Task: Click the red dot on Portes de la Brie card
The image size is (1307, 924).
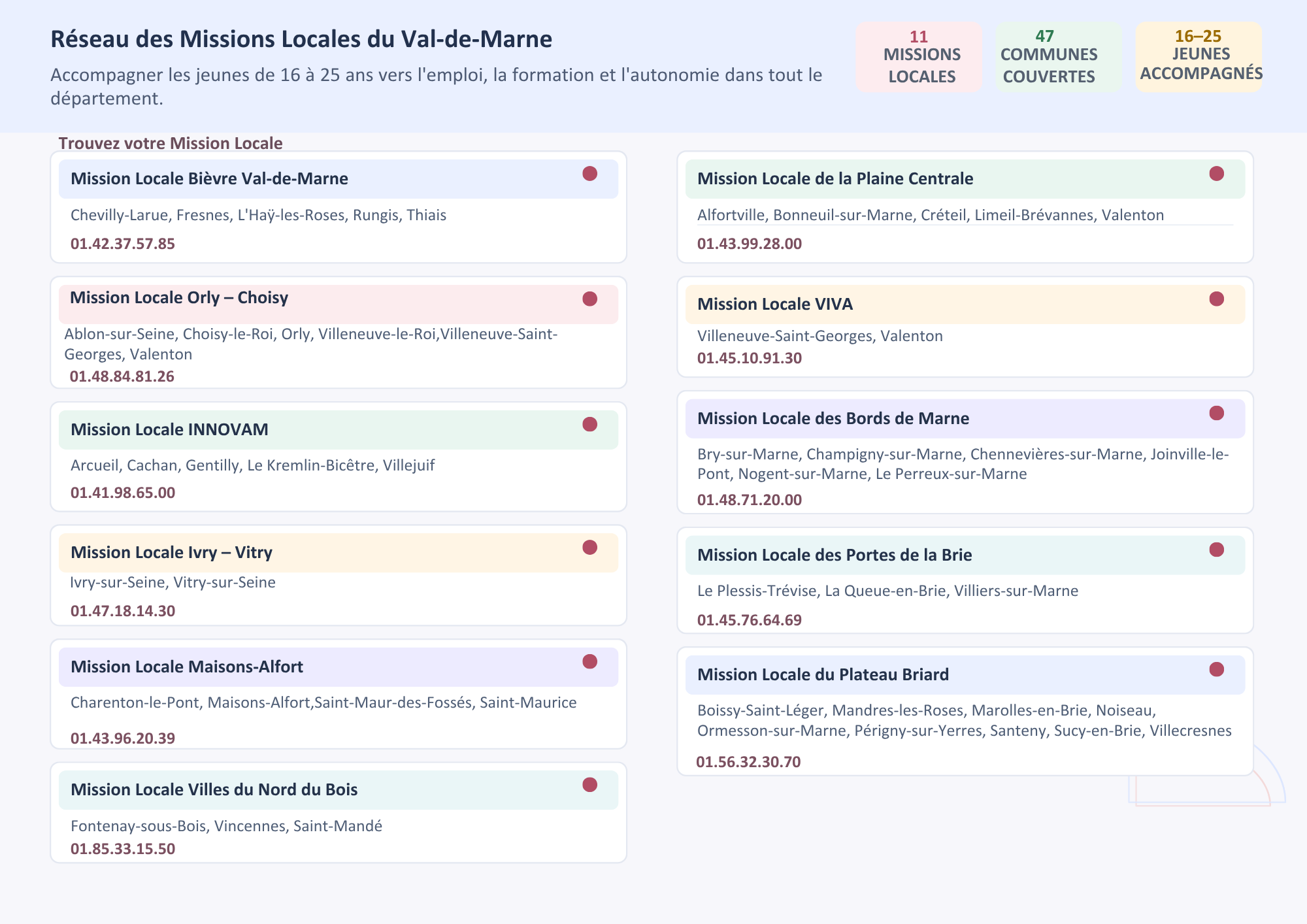Action: 1216,550
